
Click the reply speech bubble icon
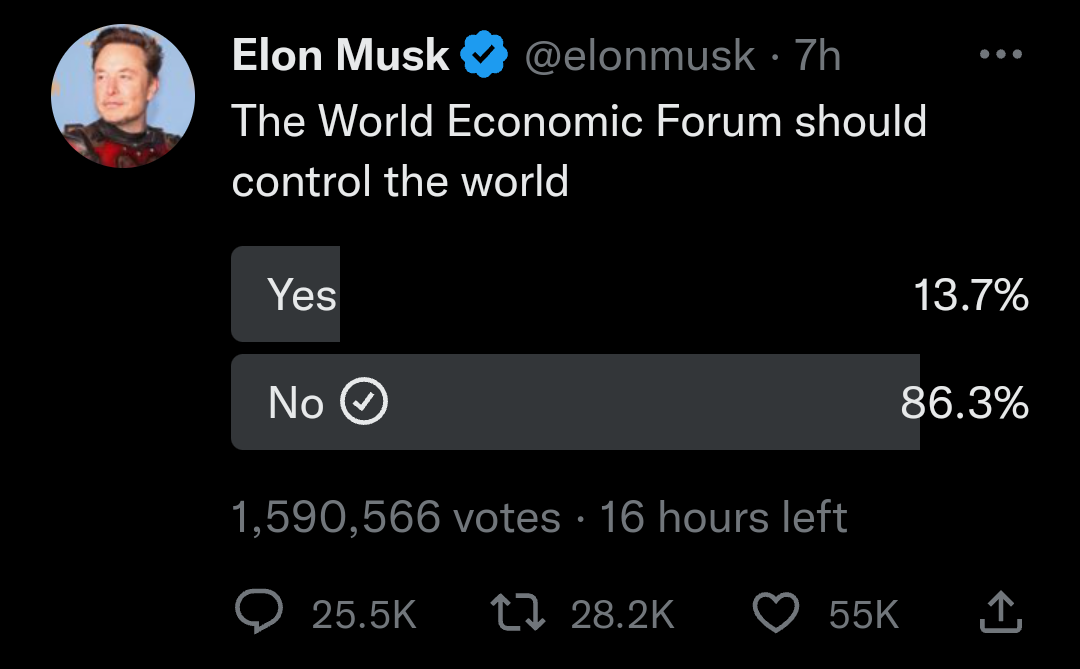coord(260,612)
